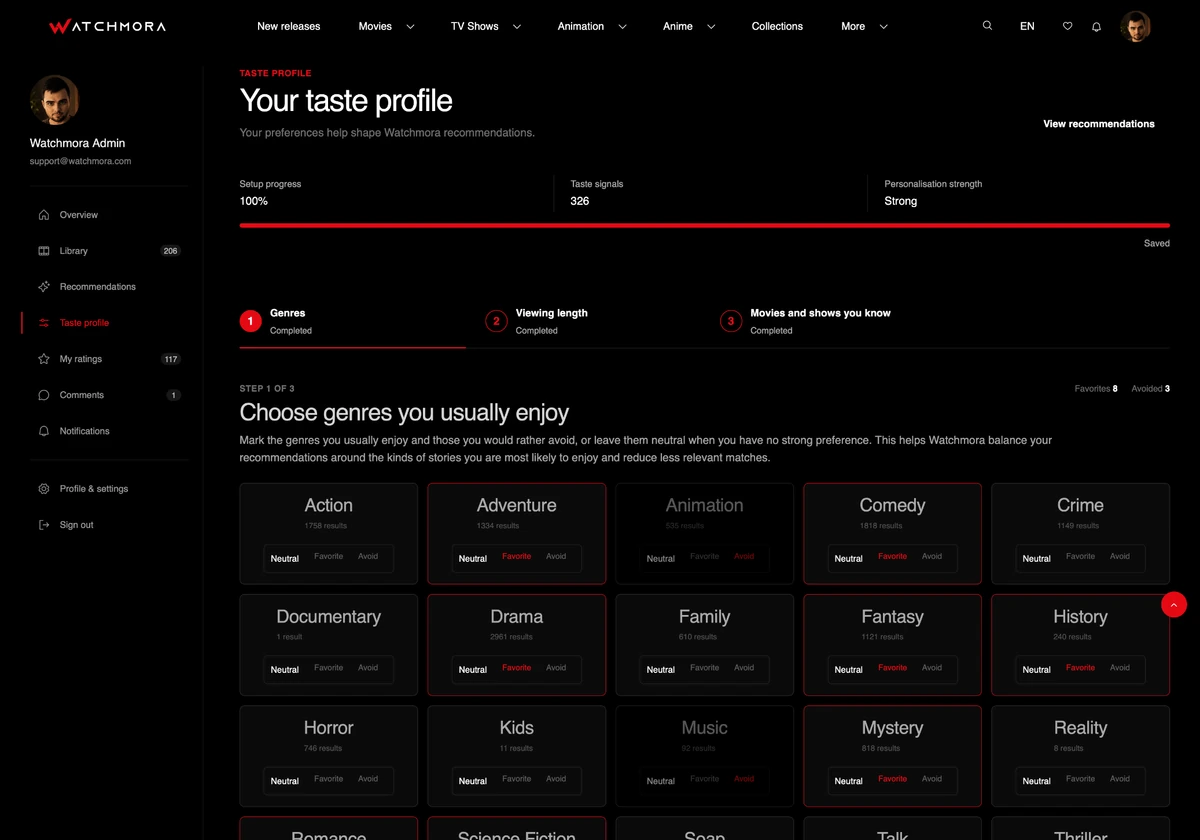The image size is (1200, 840).
Task: Open favorites heart icon in header
Action: [x=1067, y=26]
